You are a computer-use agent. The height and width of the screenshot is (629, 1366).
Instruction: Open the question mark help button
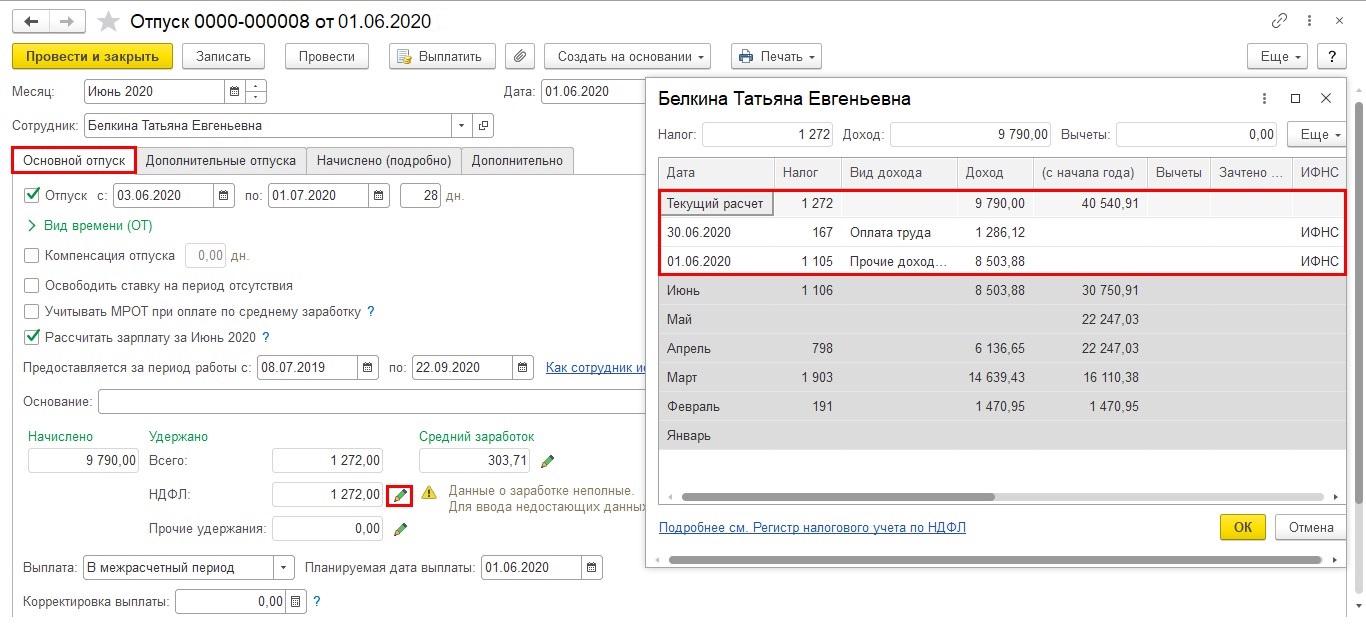point(1331,57)
